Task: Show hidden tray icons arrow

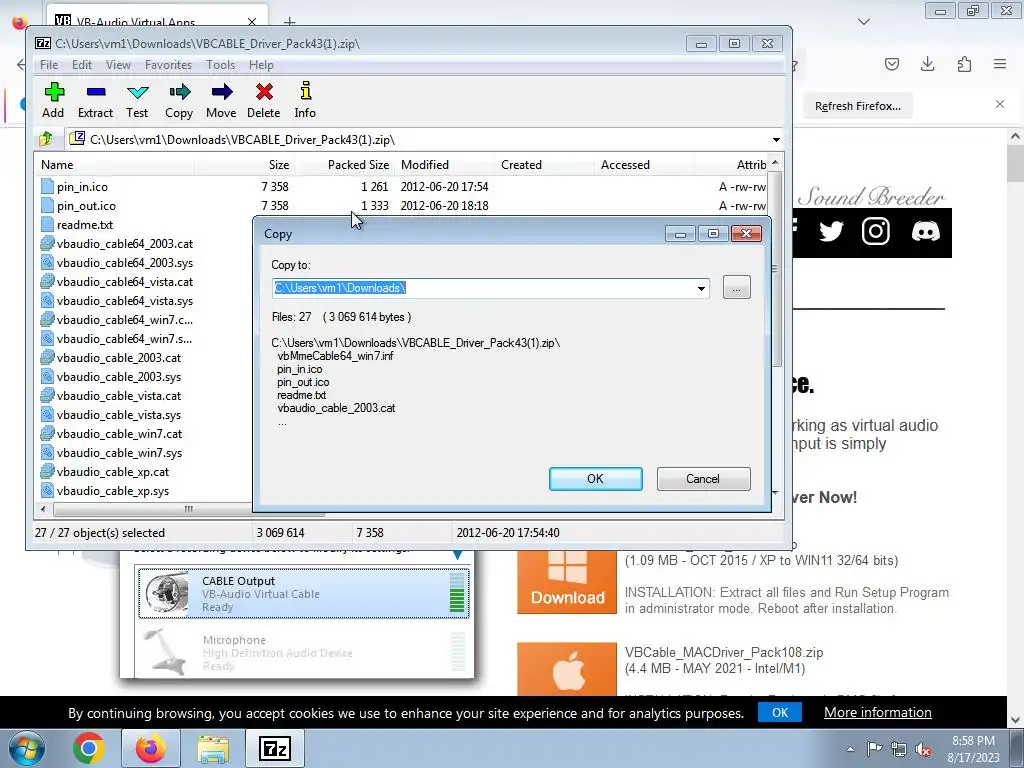Action: [850, 749]
